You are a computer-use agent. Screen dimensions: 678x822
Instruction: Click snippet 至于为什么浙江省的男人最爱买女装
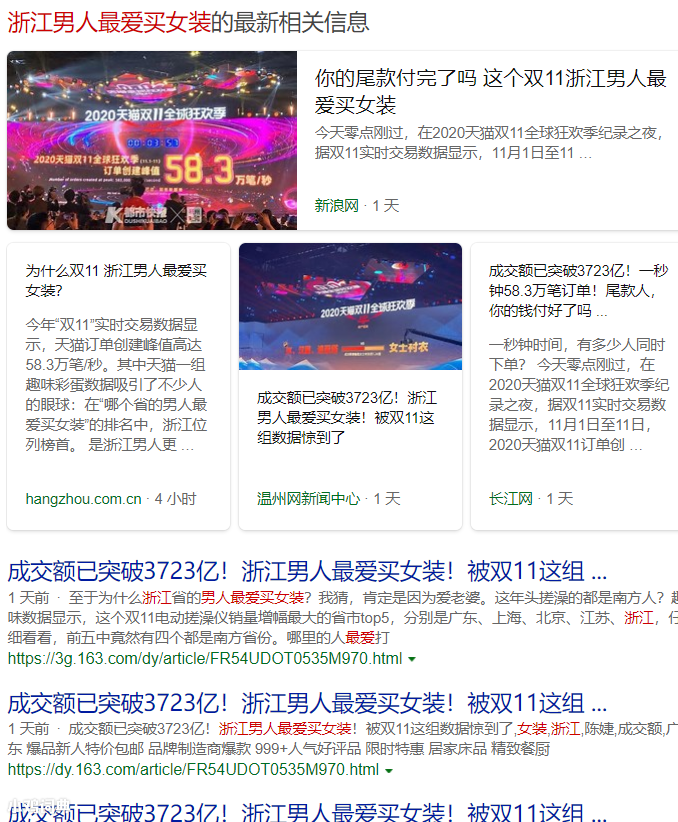coord(342,618)
